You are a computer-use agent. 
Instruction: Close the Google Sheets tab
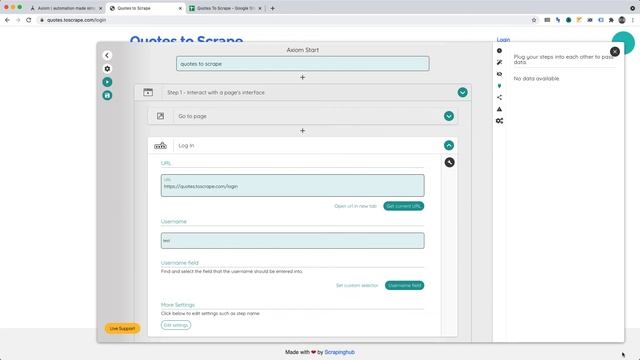(x=260, y=8)
